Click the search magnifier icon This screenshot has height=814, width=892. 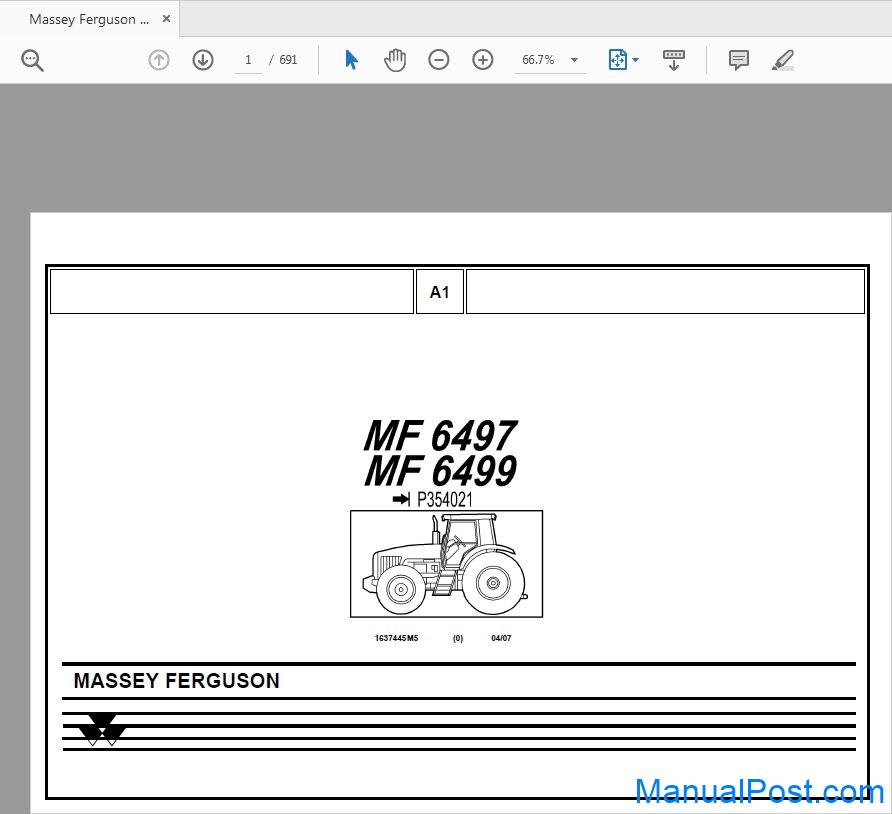32,60
